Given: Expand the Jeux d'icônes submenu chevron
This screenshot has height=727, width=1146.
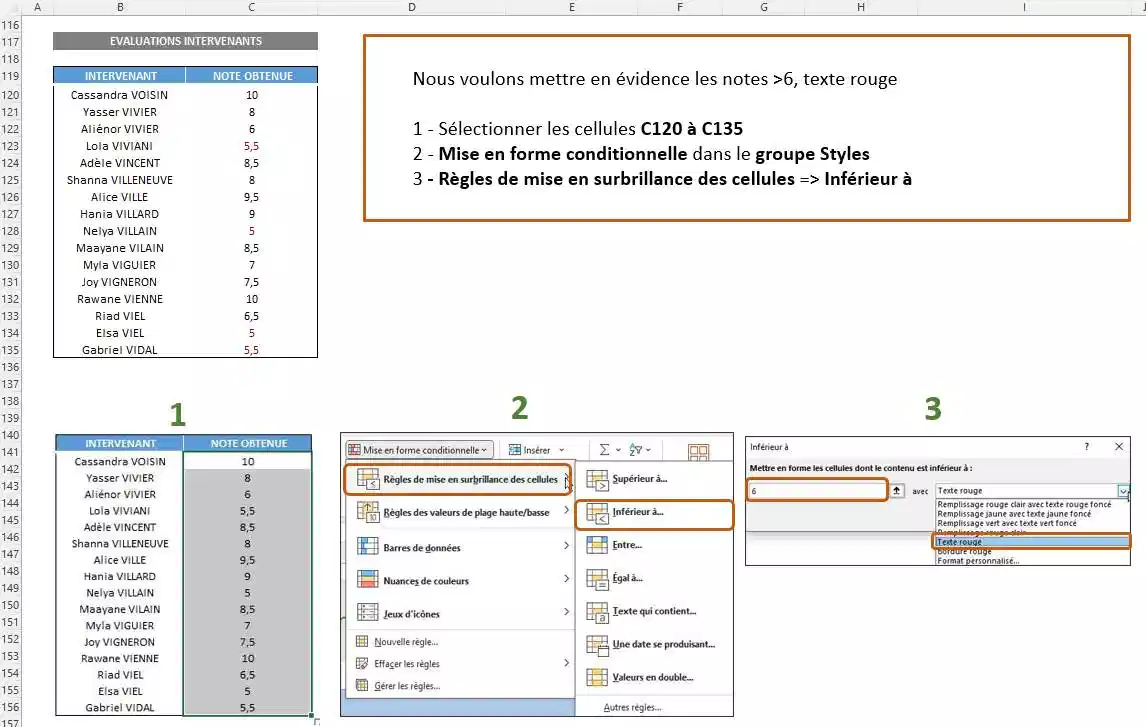Looking at the screenshot, I should [566, 612].
